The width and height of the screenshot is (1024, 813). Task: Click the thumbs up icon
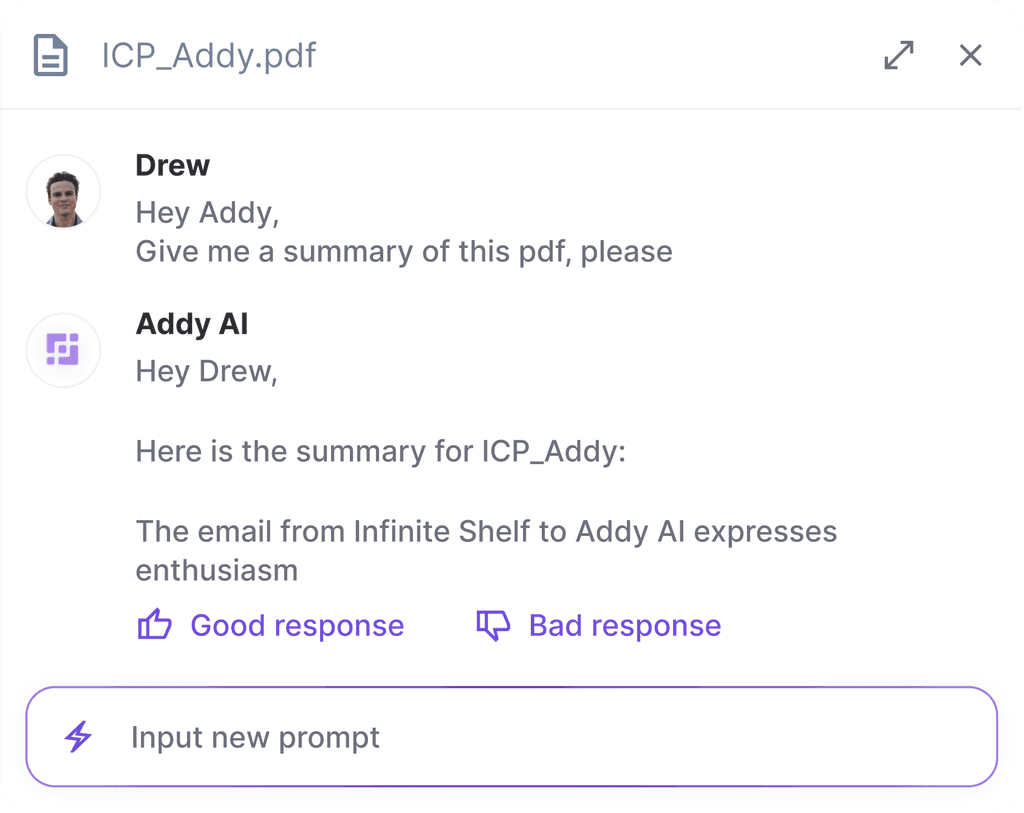coord(155,624)
